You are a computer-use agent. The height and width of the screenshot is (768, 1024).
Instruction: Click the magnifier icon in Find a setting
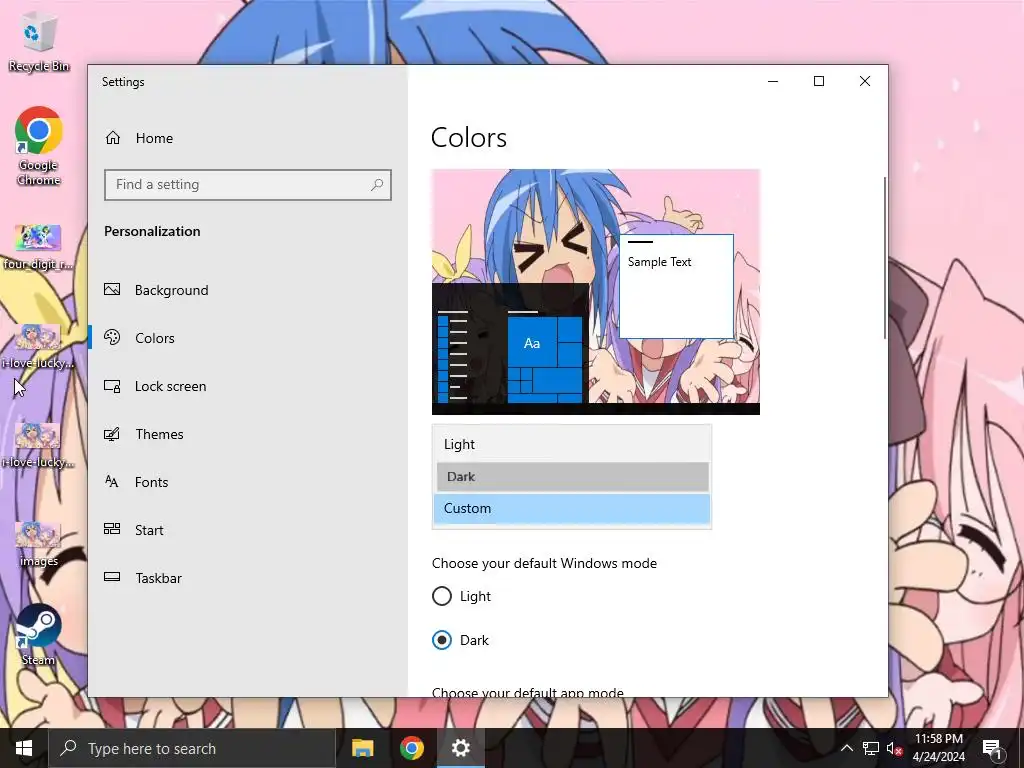[x=377, y=185]
